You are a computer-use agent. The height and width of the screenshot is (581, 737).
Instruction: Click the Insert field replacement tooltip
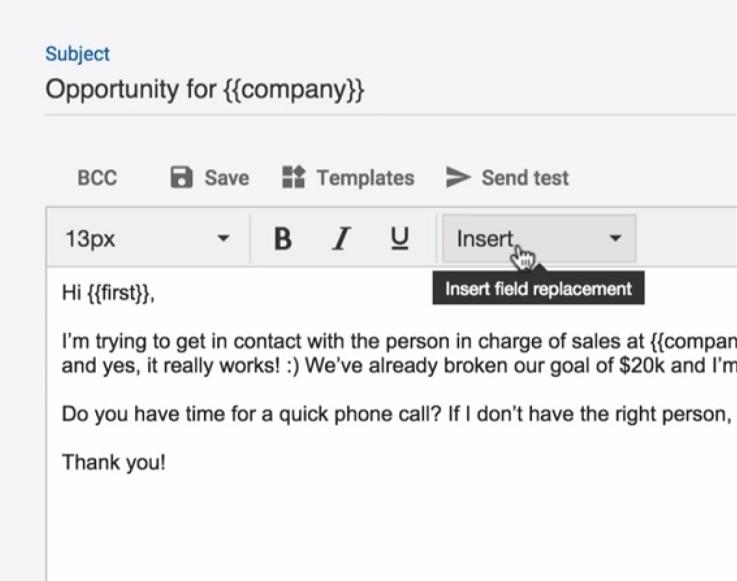[538, 288]
